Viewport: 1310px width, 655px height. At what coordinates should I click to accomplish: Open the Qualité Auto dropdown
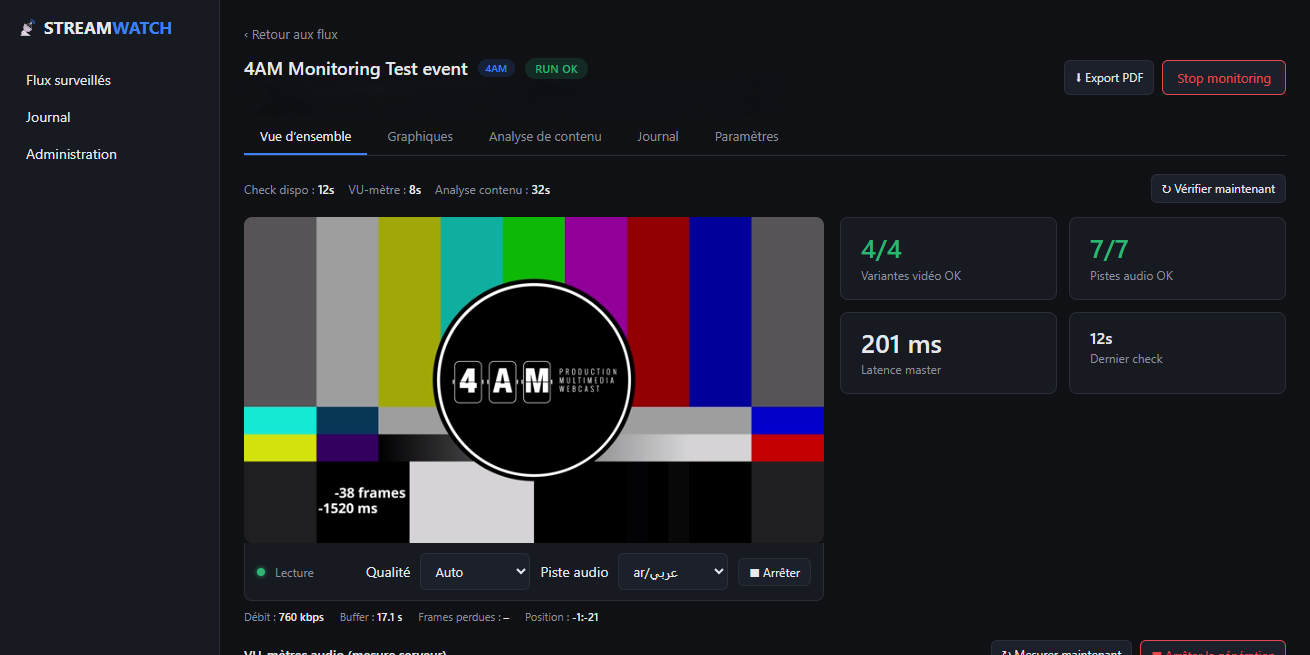click(x=475, y=572)
